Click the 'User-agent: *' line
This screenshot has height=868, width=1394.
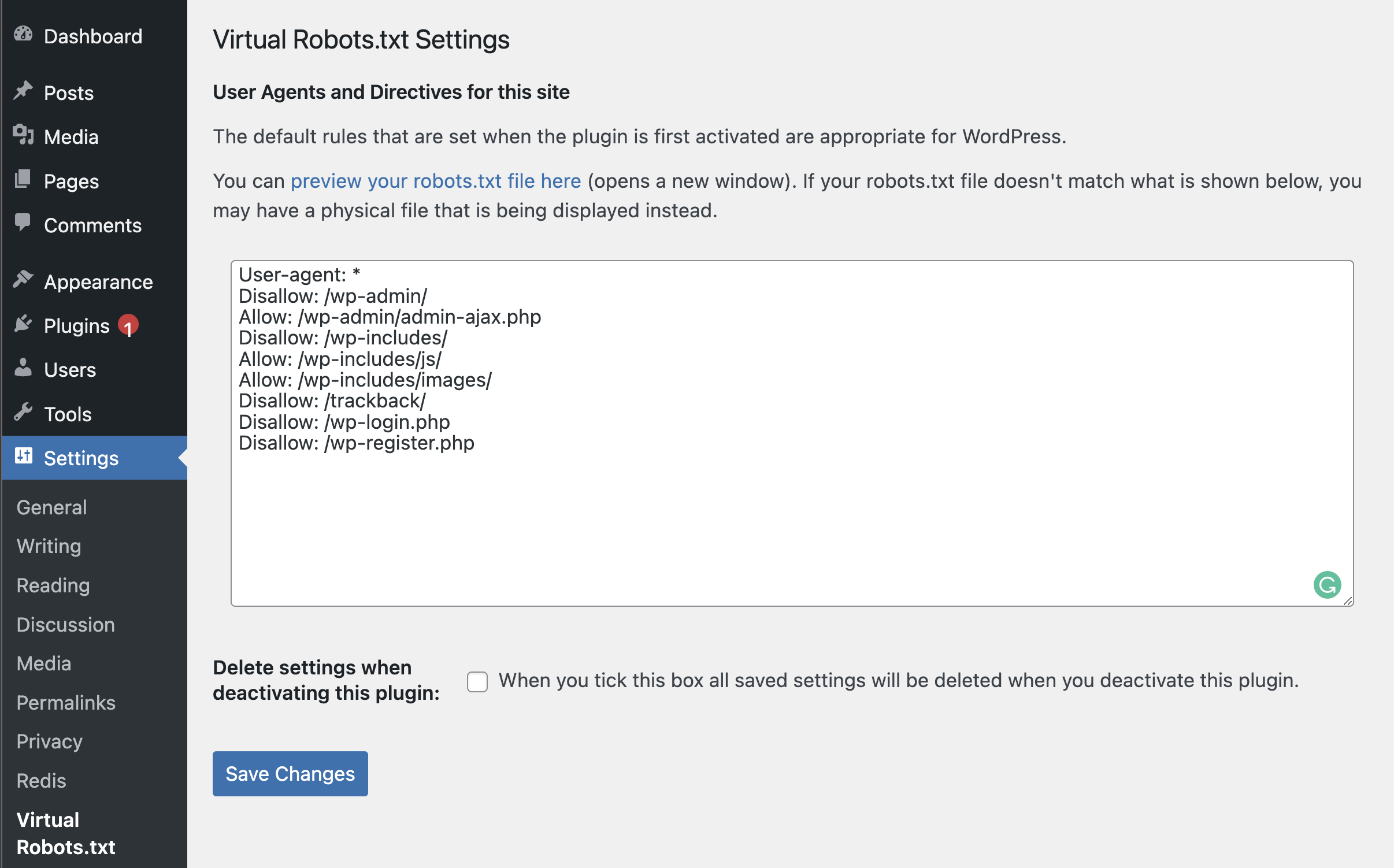(x=299, y=275)
